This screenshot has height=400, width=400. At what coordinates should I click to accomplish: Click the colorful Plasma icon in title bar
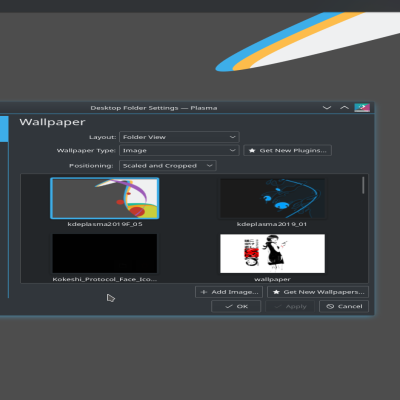(x=362, y=108)
